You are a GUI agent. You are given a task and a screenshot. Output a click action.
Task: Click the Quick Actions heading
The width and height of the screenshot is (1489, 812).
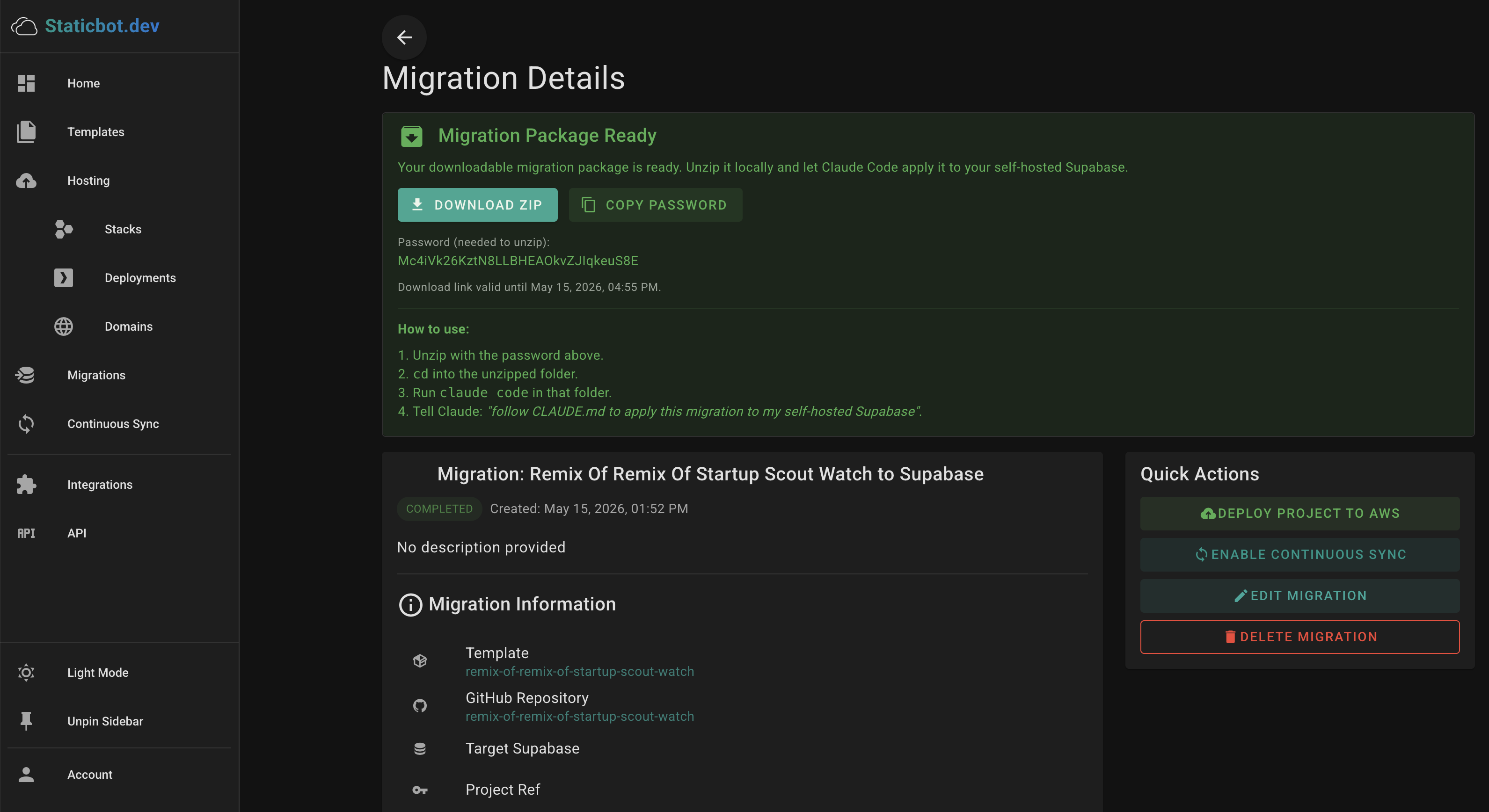coord(1199,474)
